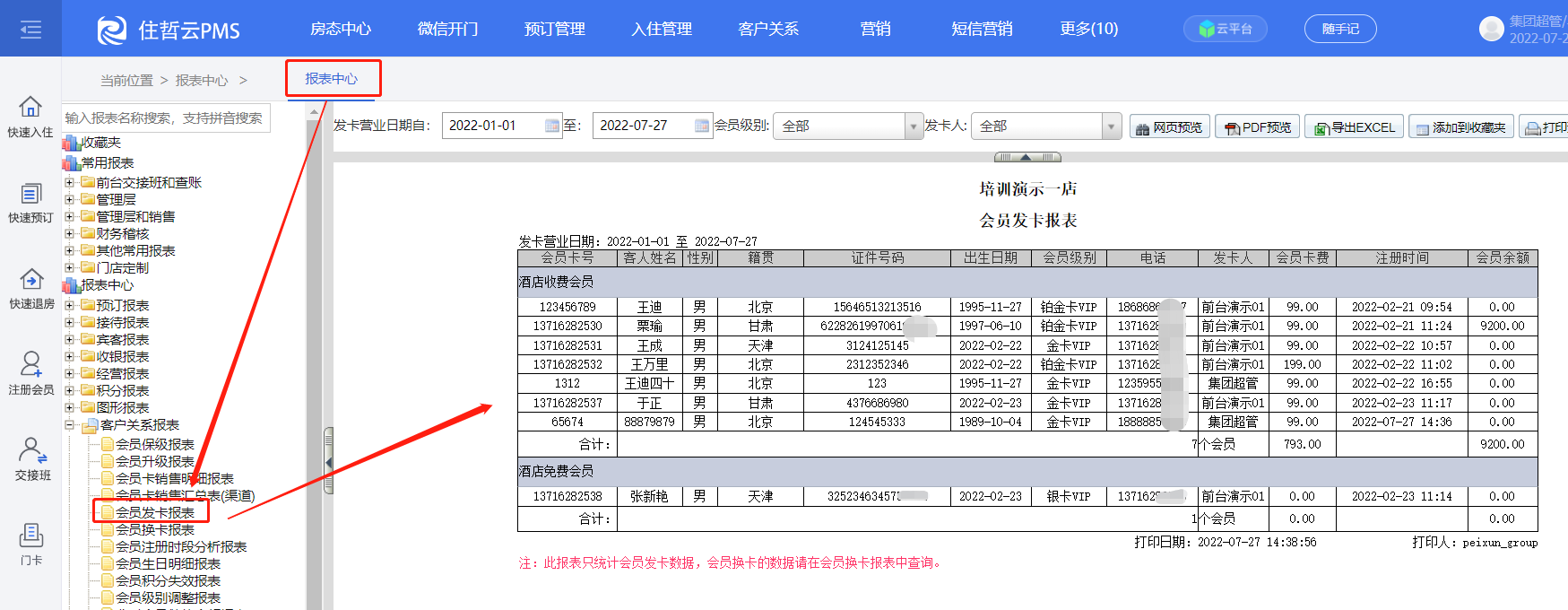Click 导出EXCEL button
Screen dimensions: 1568x610
[x=1354, y=127]
